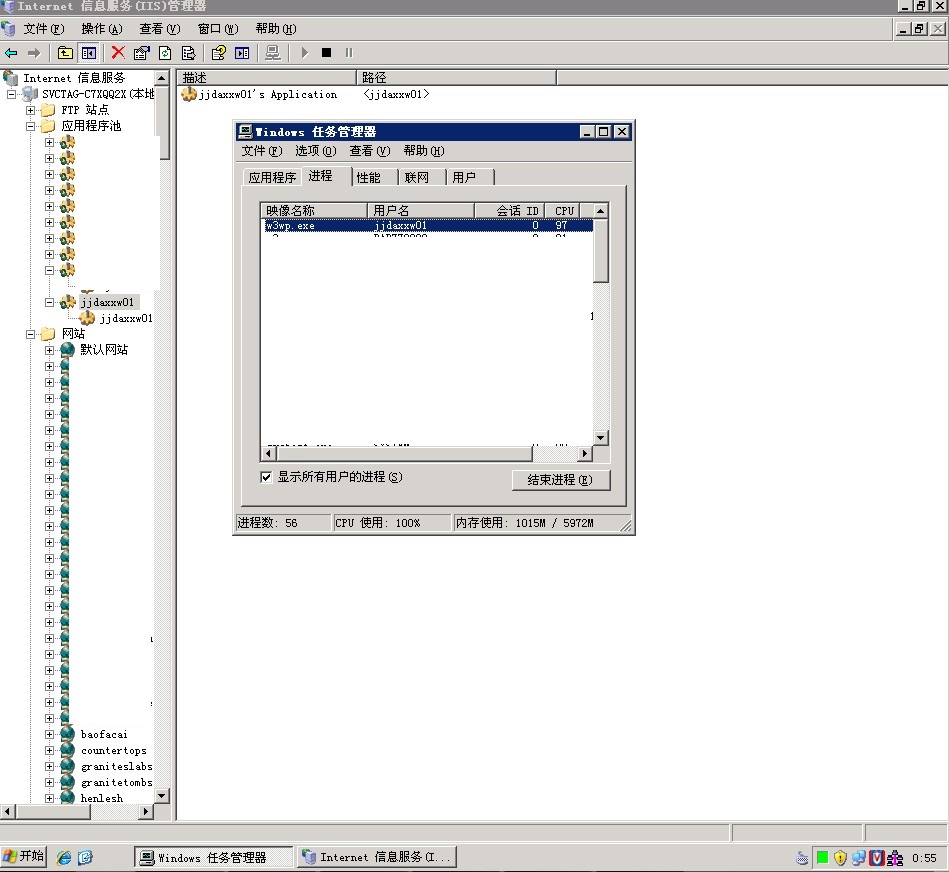949x872 pixels.
Task: Click the green square tray icon
Action: 822,857
